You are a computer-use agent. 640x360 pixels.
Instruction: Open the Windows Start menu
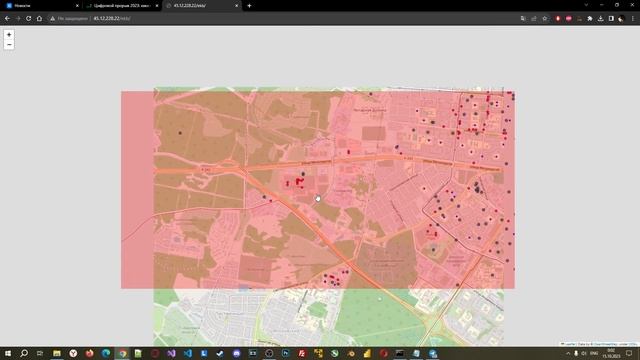point(8,353)
